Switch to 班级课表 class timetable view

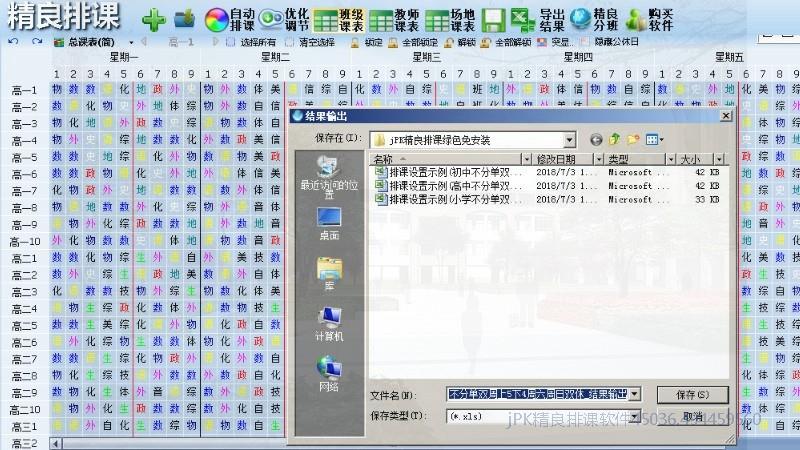339,19
